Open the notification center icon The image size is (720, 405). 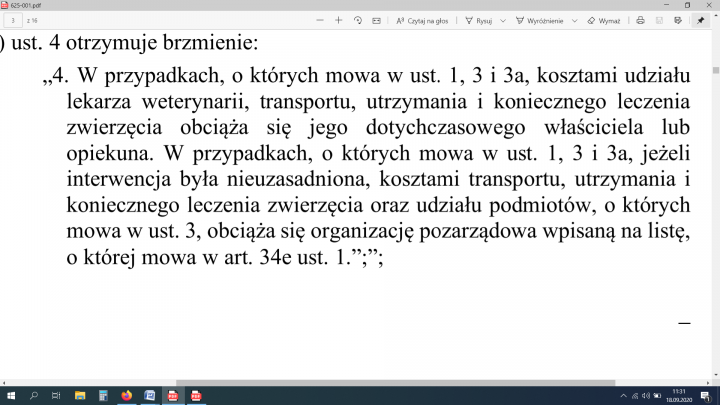tap(706, 396)
